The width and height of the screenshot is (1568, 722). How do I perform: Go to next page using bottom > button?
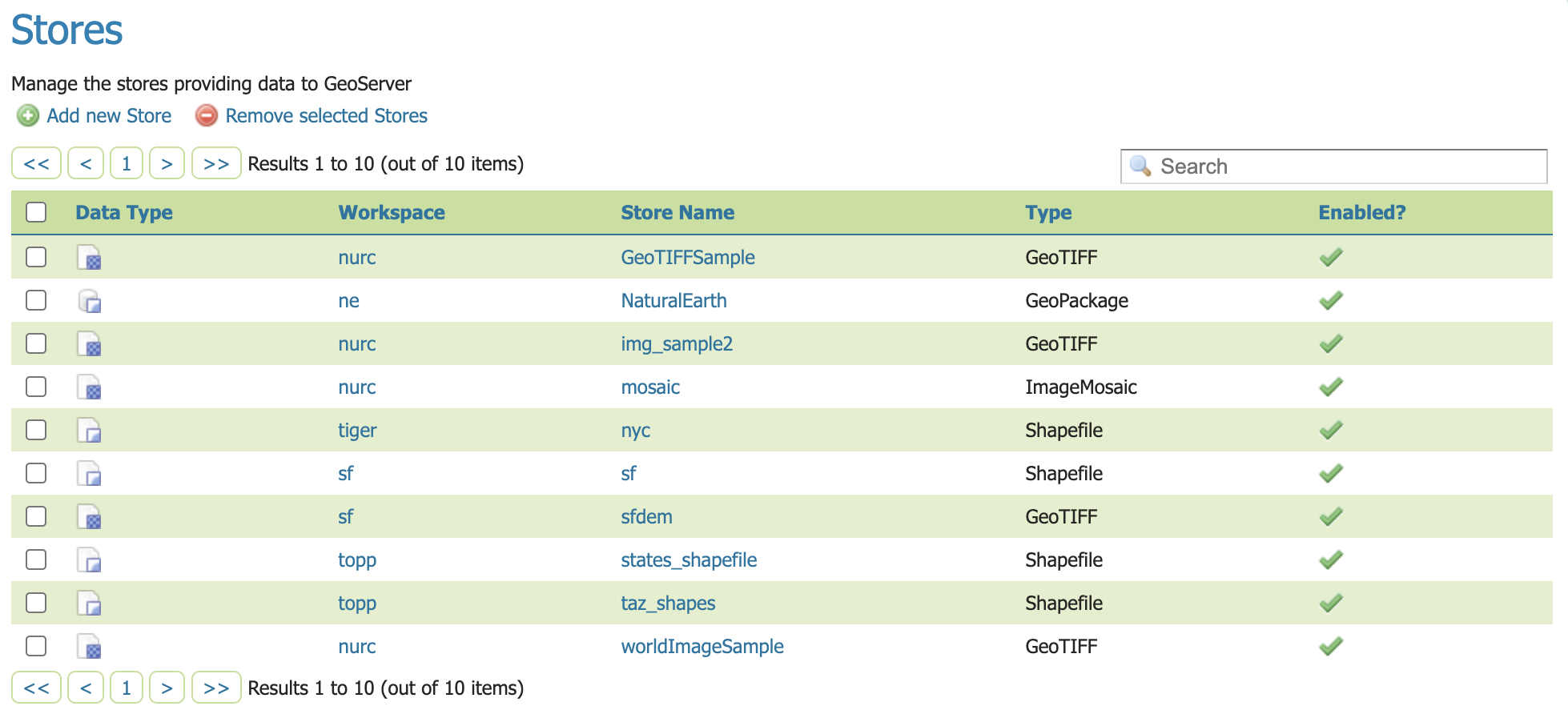[167, 688]
